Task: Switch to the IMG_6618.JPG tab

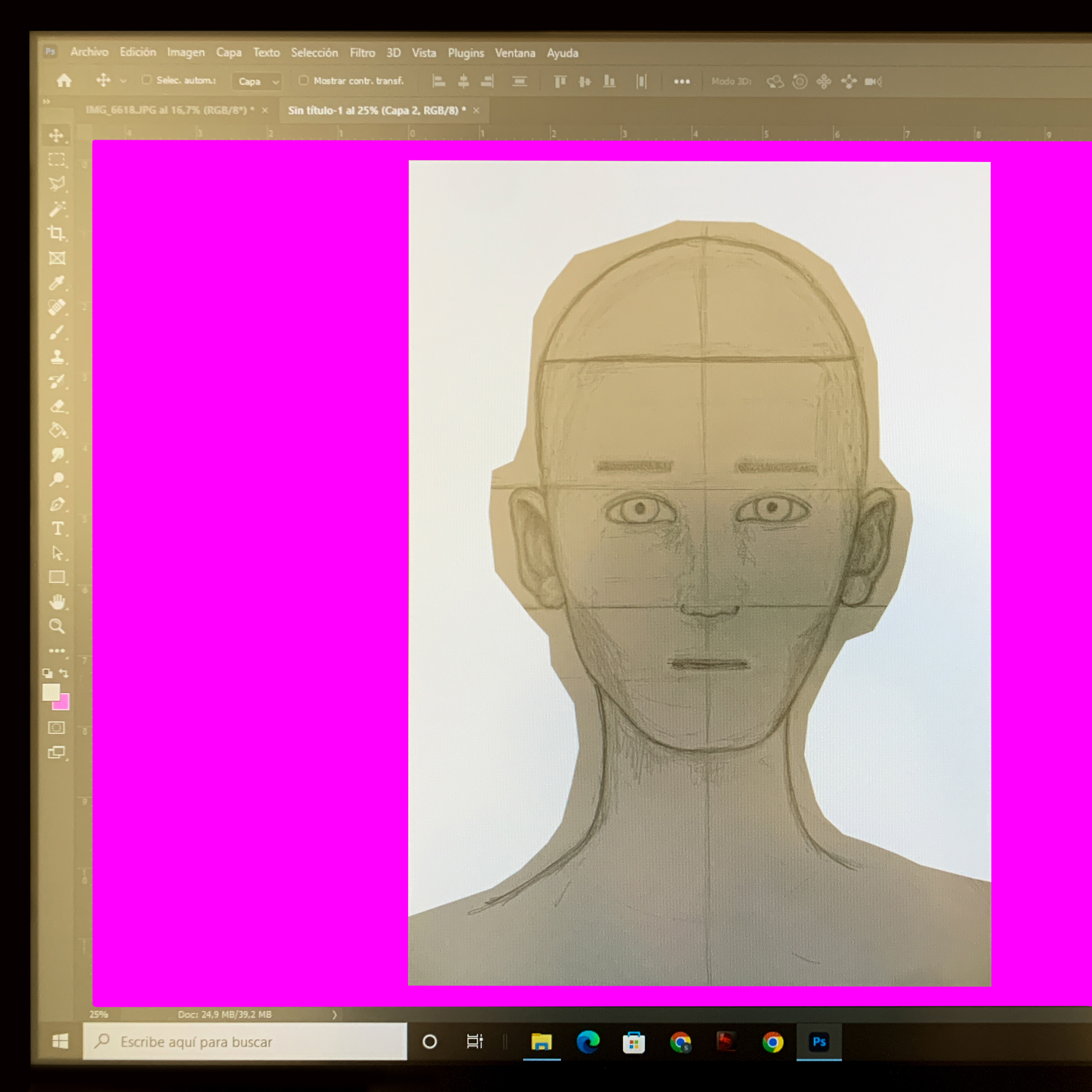Action: (169, 110)
